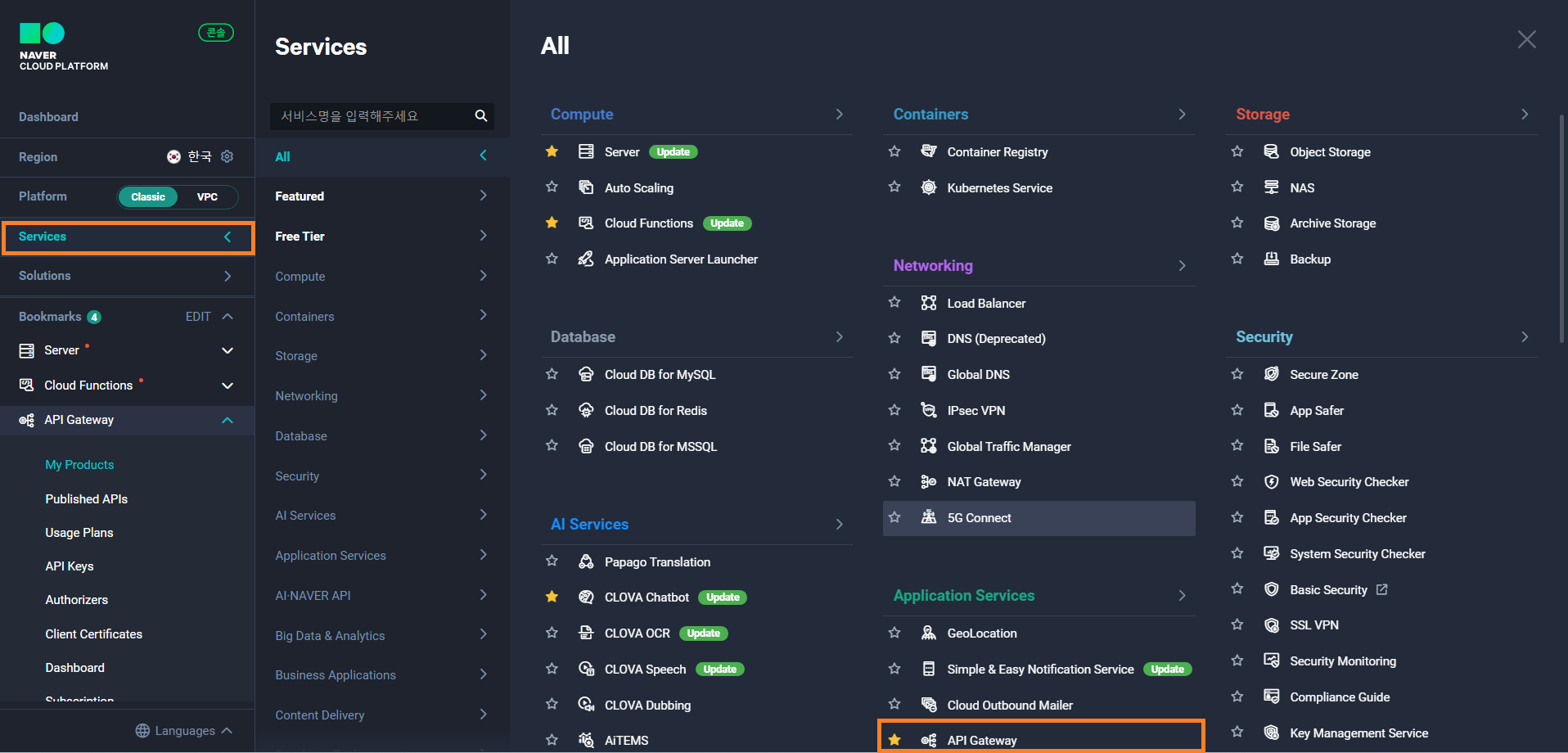Open Region settings gear icon
1568x753 pixels.
tap(228, 156)
